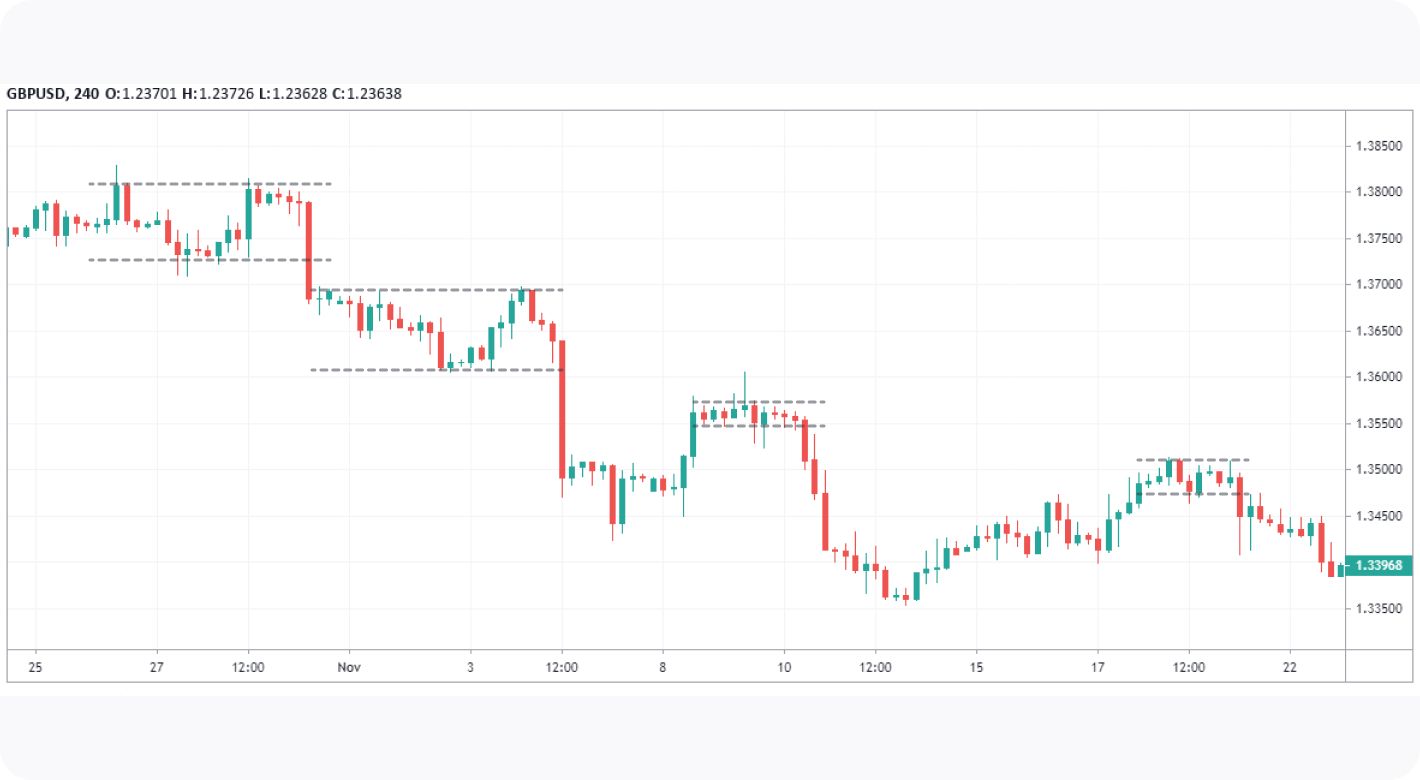Select the 1.33500 price scale level
Viewport: 1420px width, 780px height.
pos(1378,609)
